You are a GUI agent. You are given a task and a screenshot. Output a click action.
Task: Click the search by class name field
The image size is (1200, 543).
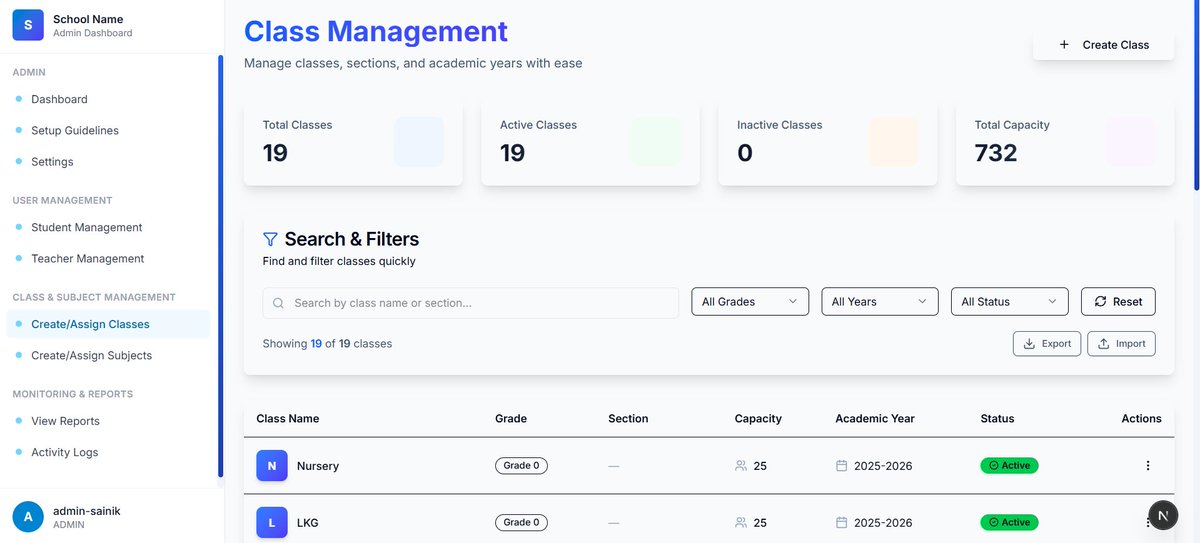click(x=471, y=303)
